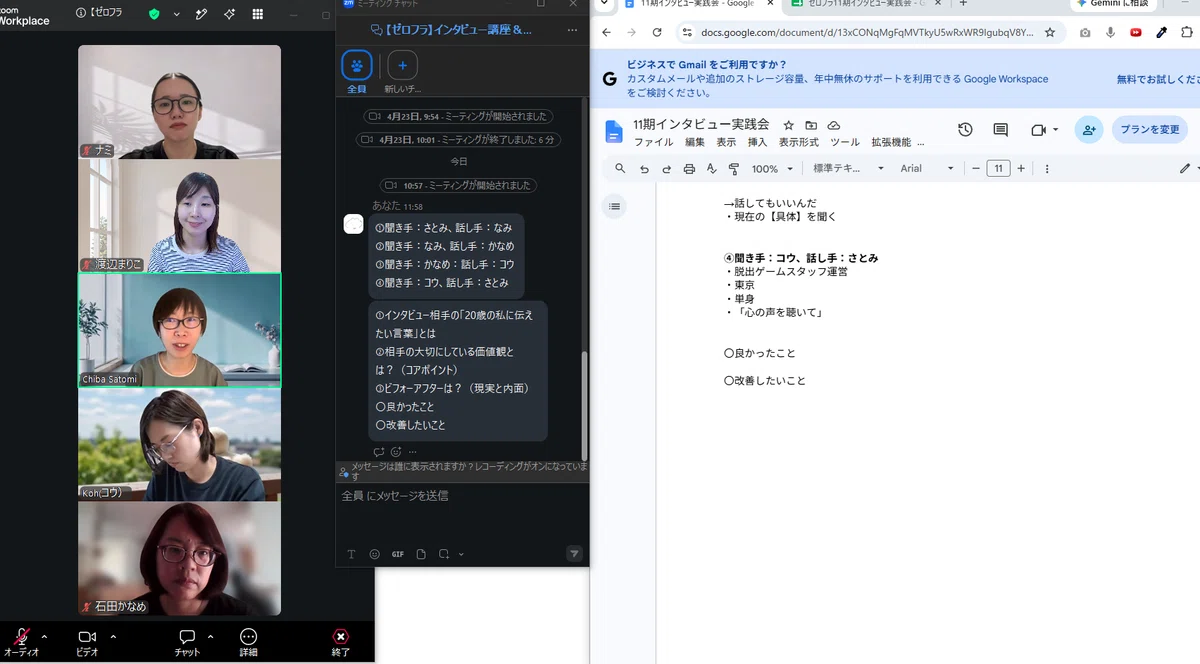Open the Zoom chat button
Screen dimensions: 1200x664
click(187, 641)
